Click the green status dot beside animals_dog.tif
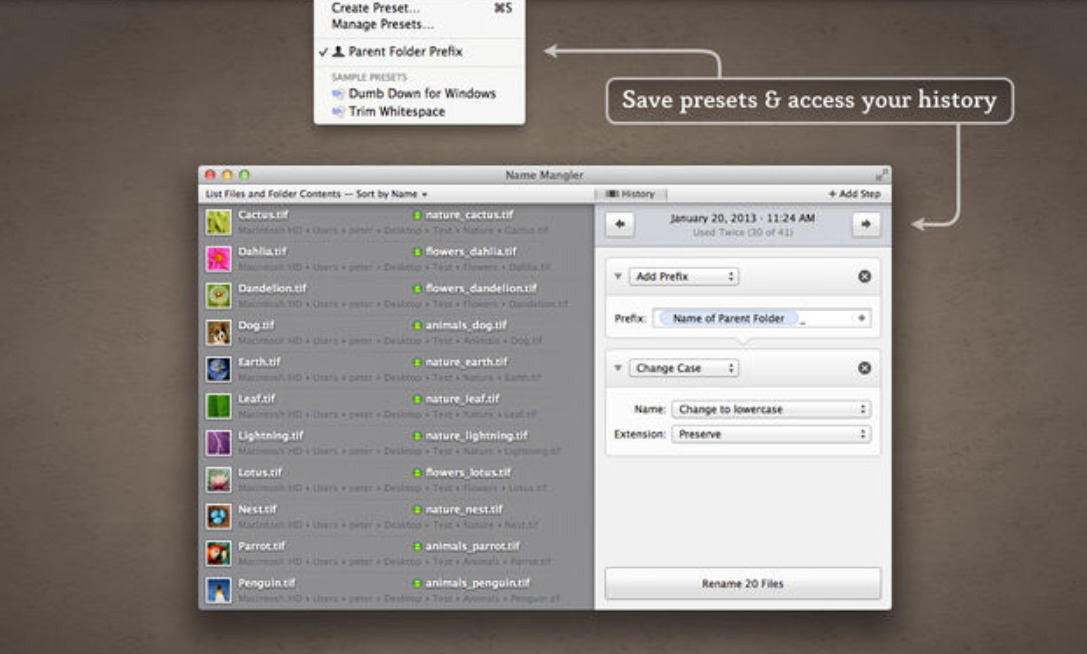The height and width of the screenshot is (654, 1087). click(417, 325)
